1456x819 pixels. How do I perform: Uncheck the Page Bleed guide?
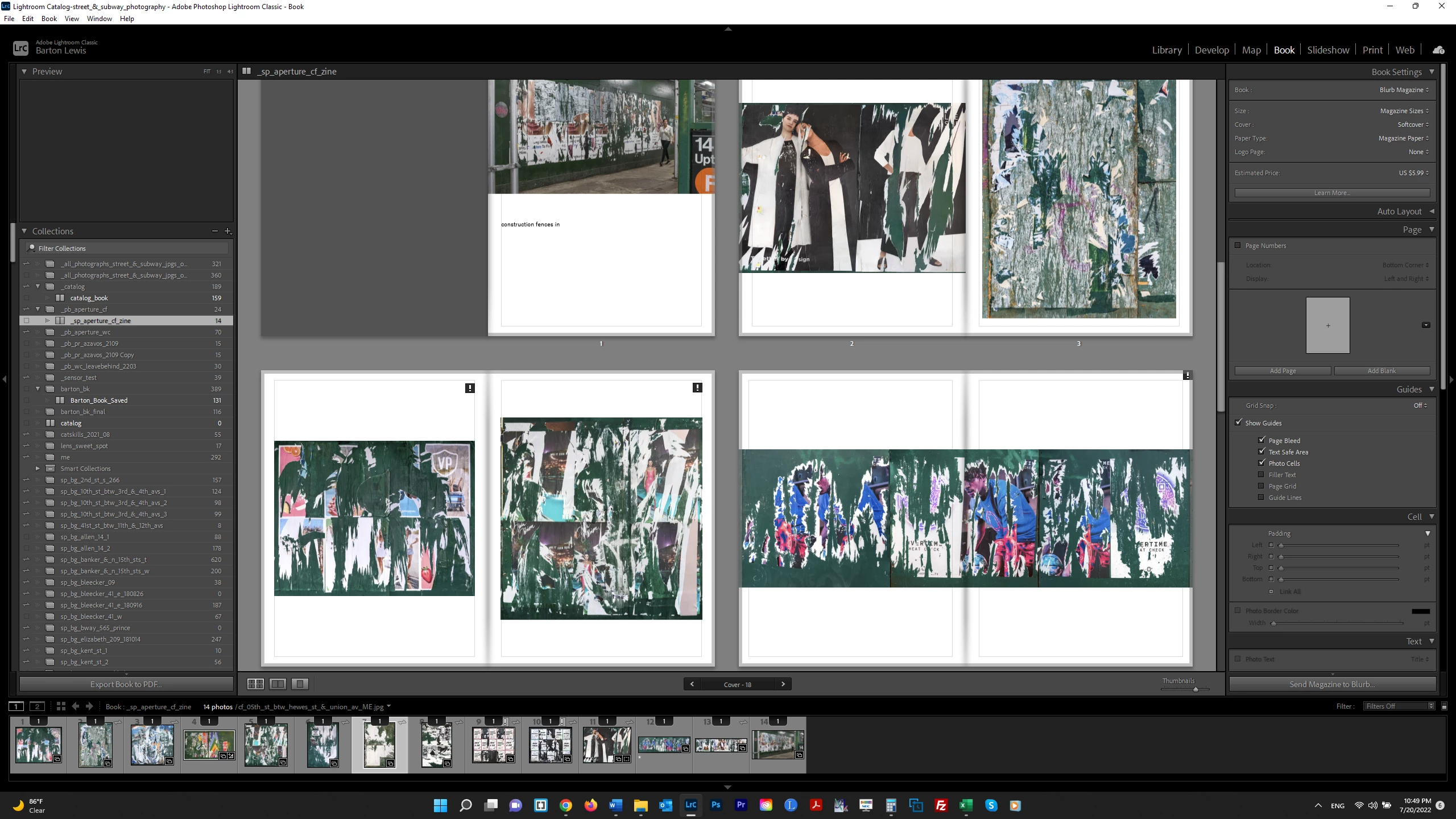(x=1261, y=440)
